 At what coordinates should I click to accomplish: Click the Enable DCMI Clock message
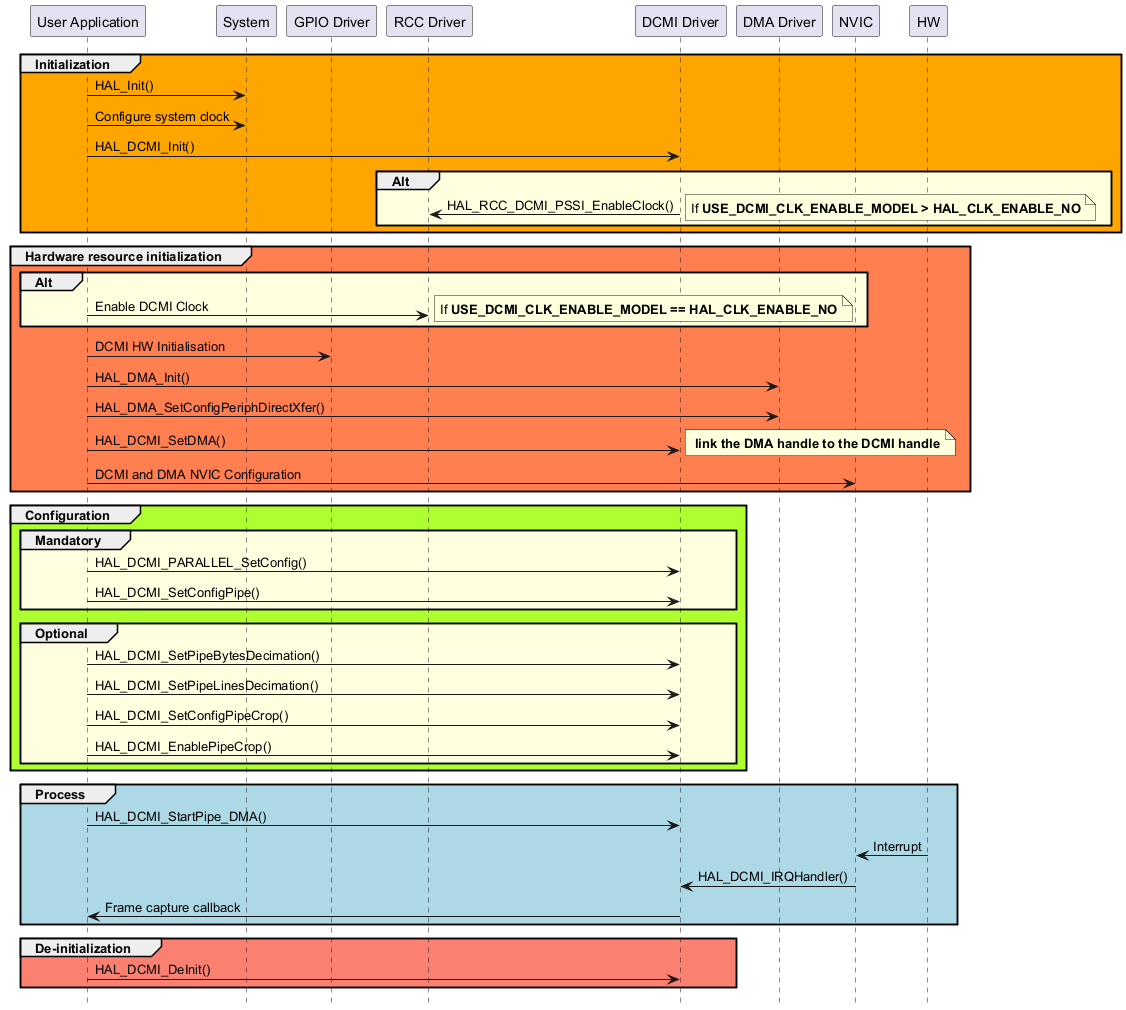[152, 307]
